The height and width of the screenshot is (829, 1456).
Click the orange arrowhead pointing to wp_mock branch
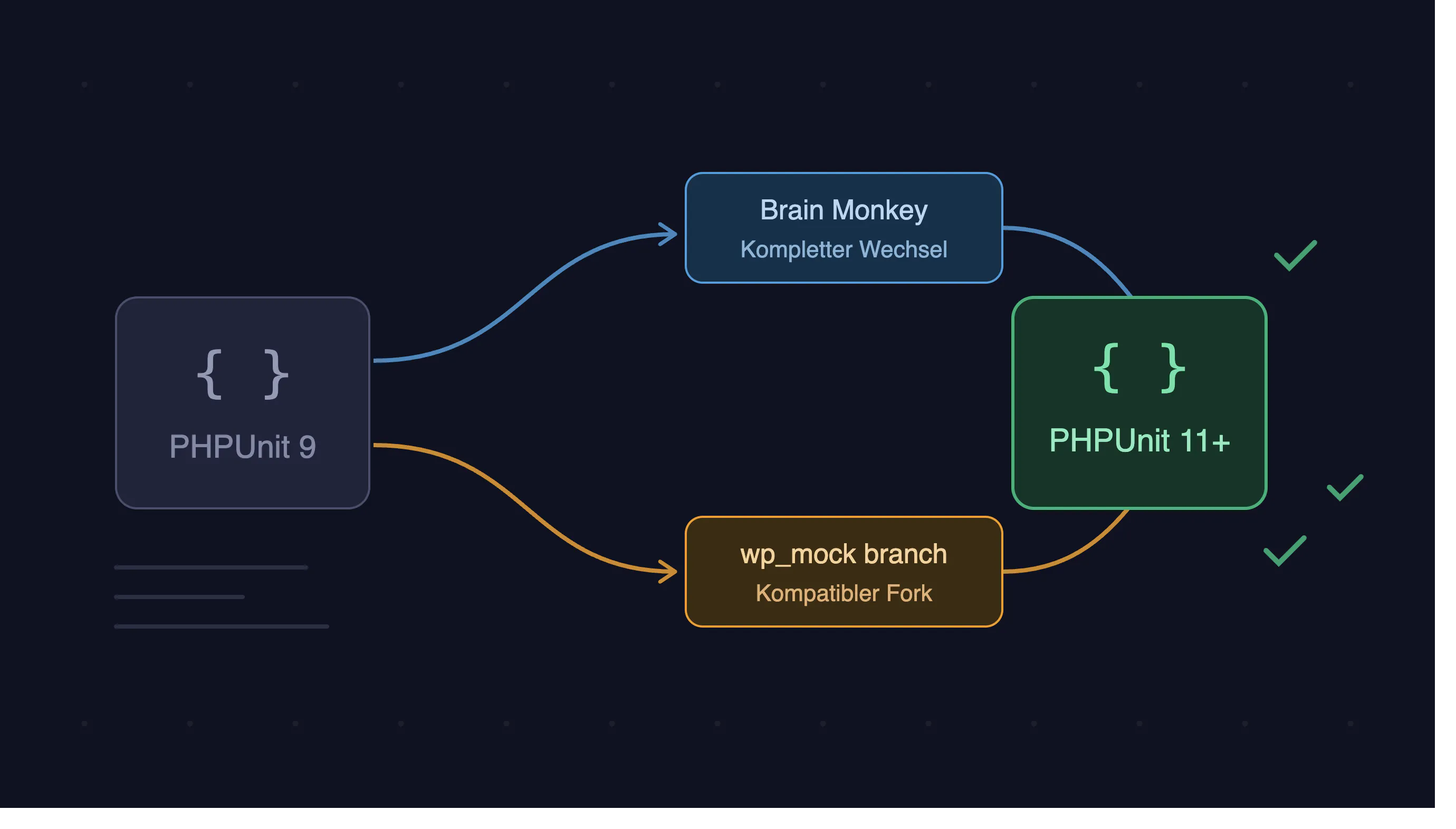point(667,571)
